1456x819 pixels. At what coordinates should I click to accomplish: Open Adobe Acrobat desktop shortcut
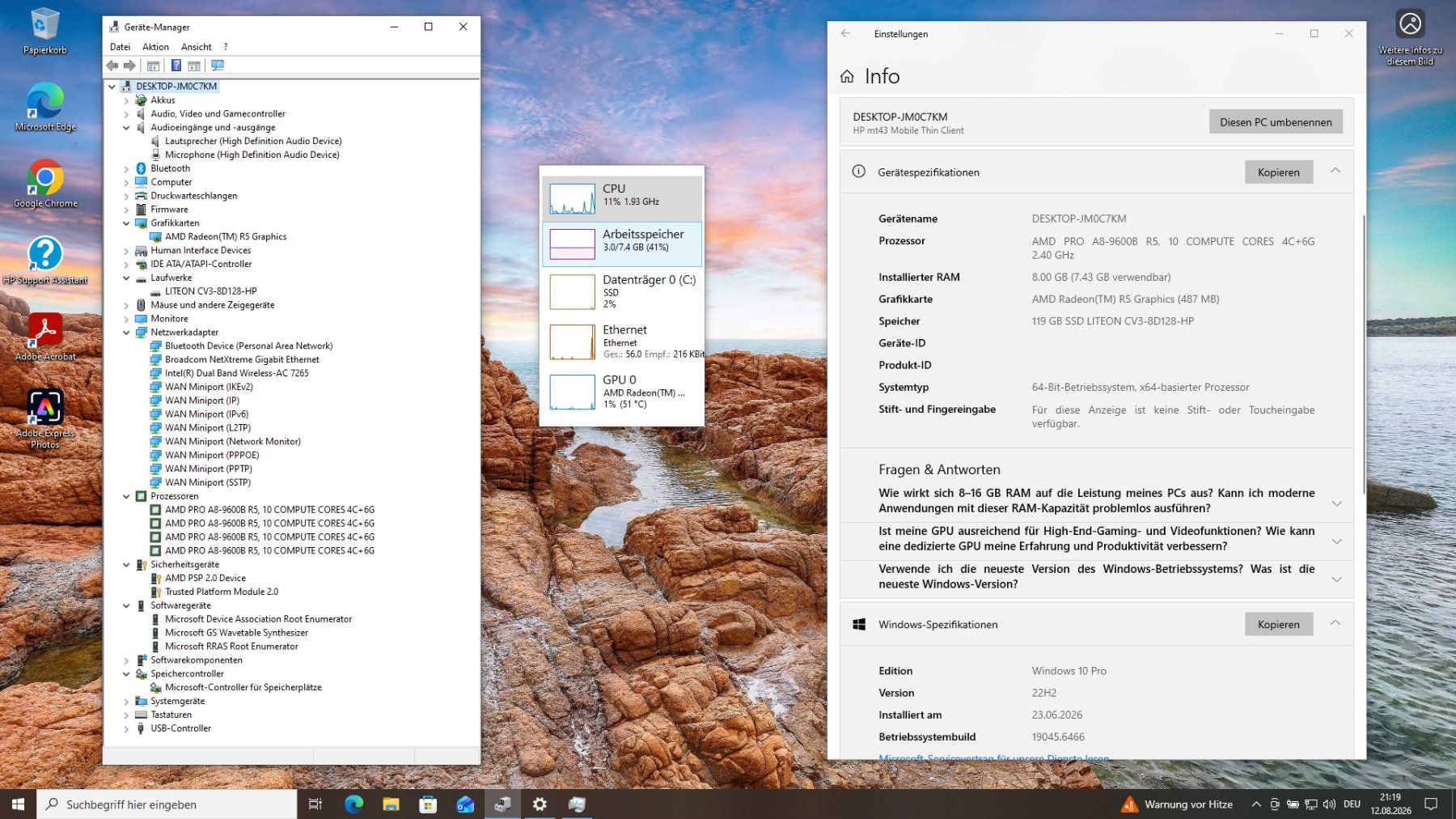[45, 337]
